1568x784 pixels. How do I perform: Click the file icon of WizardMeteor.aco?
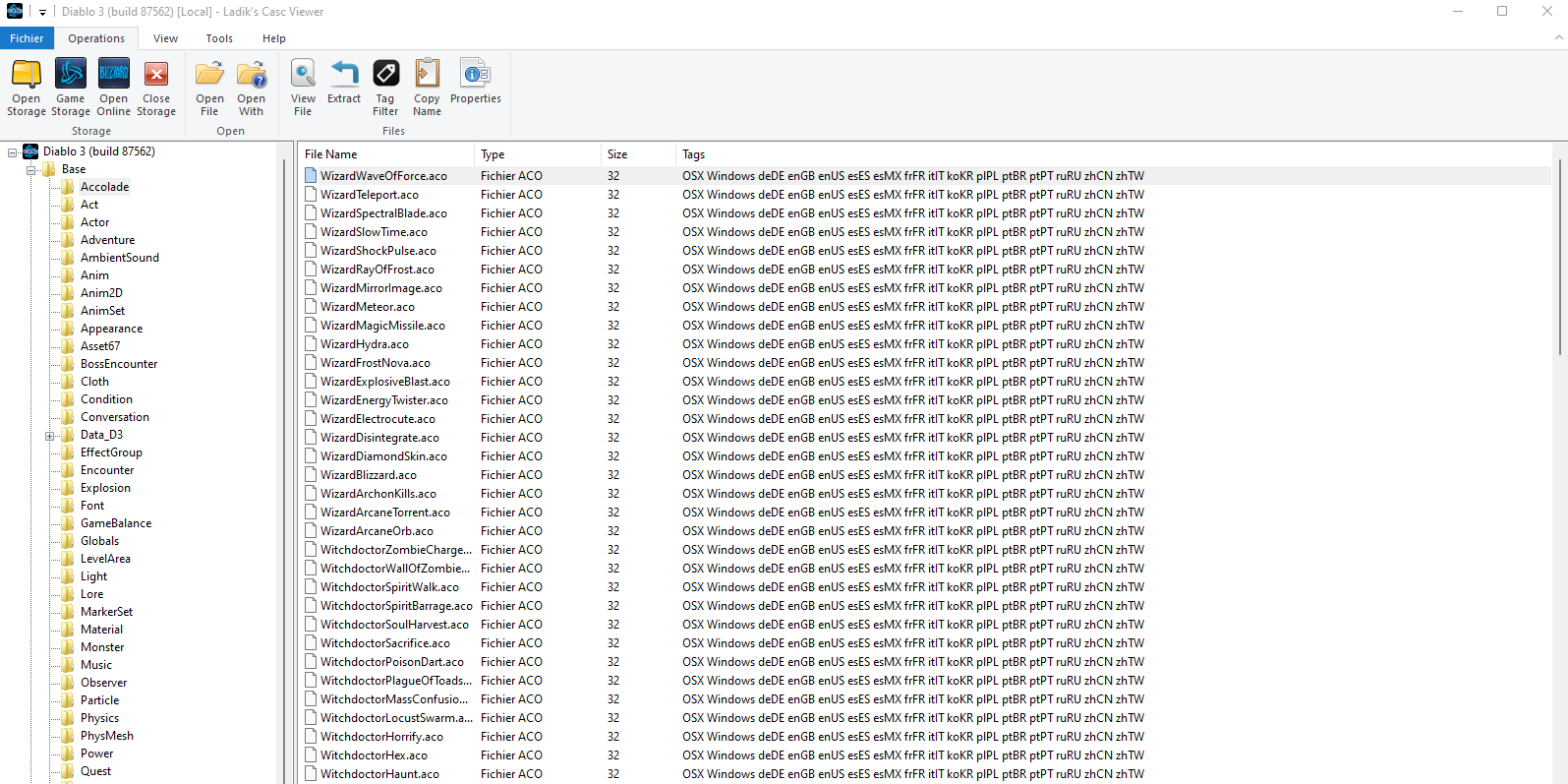coord(311,307)
